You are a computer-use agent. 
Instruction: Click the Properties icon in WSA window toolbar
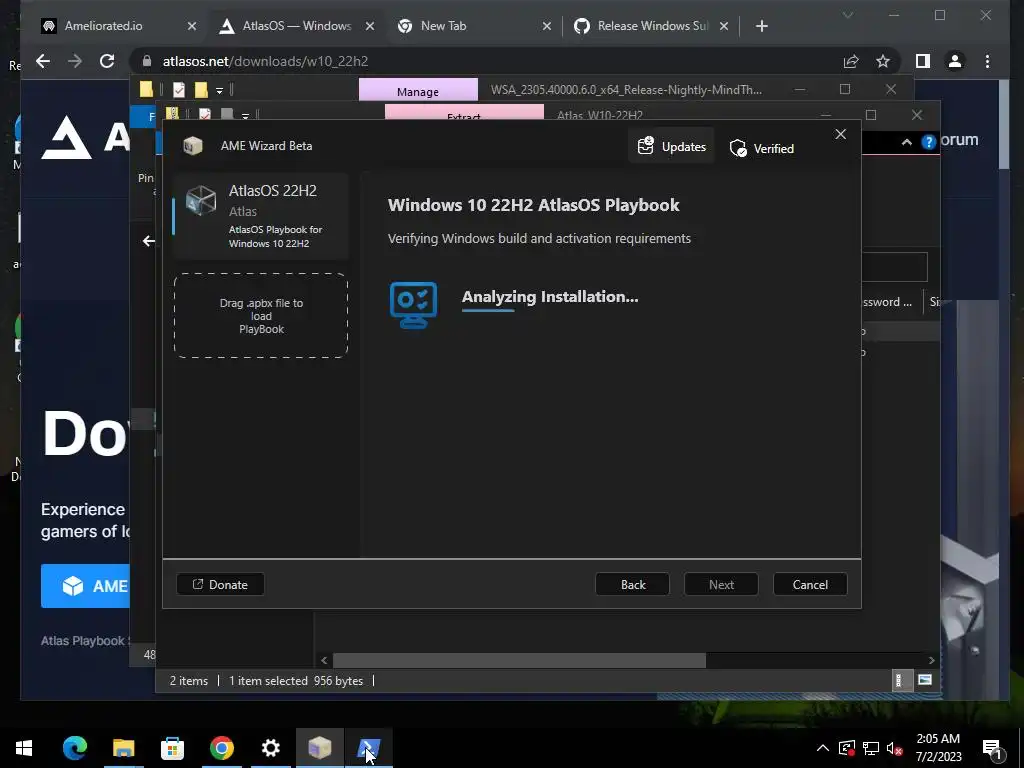pos(179,89)
